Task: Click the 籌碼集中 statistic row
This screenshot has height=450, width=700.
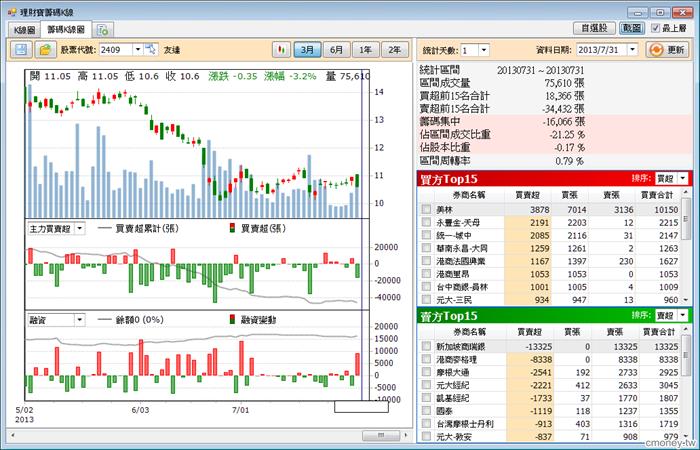Action: point(554,121)
